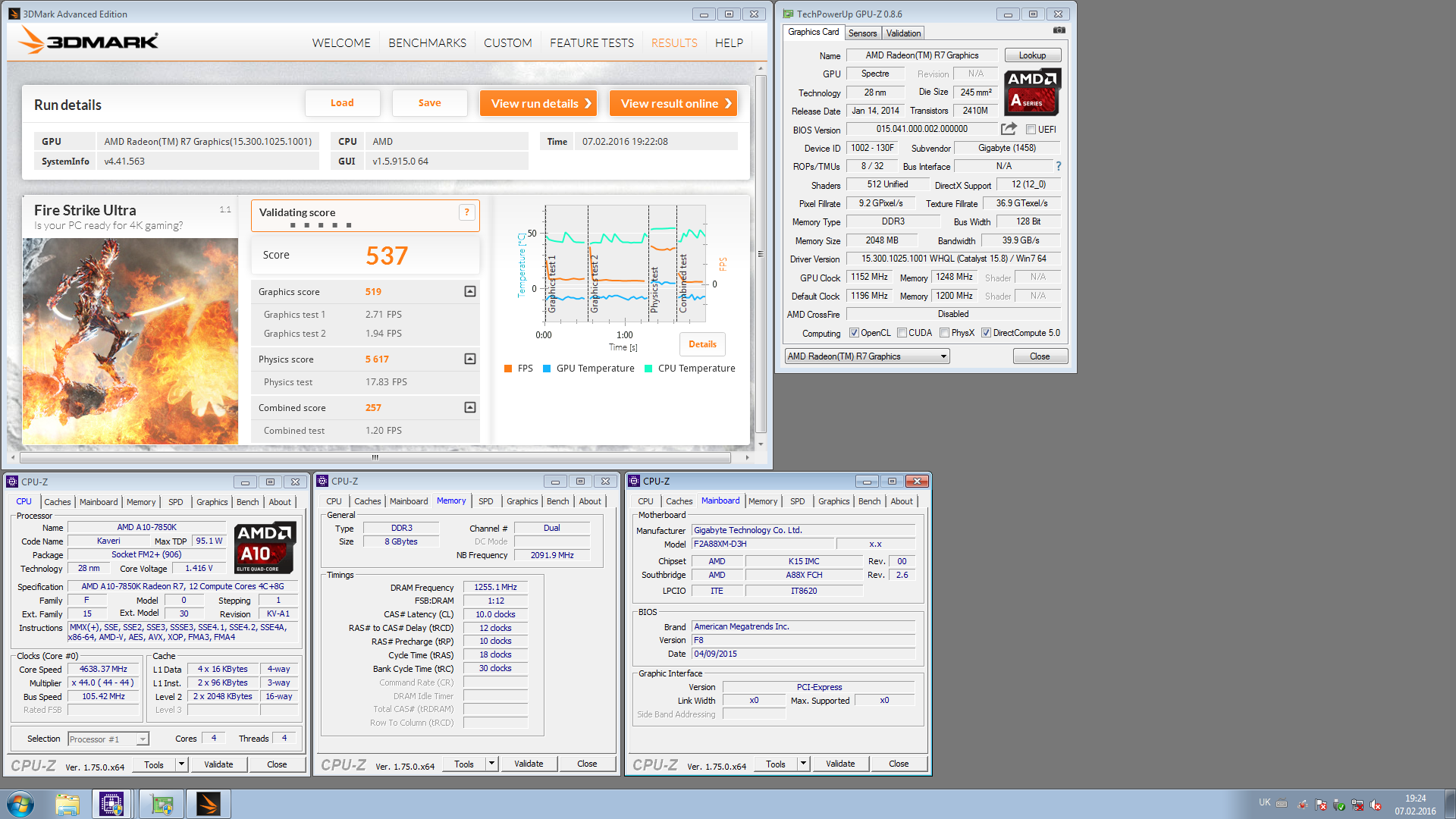This screenshot has width=1456, height=819.
Task: Click the safely remove hardware USB tray icon
Action: pos(1338,805)
